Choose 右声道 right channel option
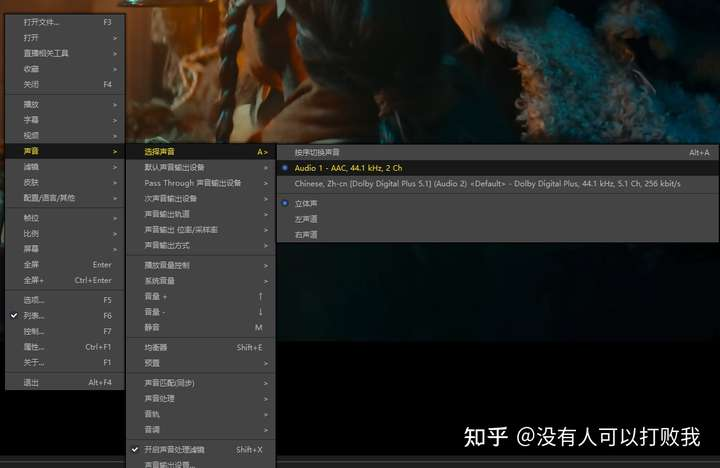This screenshot has height=468, width=720. pos(498,235)
